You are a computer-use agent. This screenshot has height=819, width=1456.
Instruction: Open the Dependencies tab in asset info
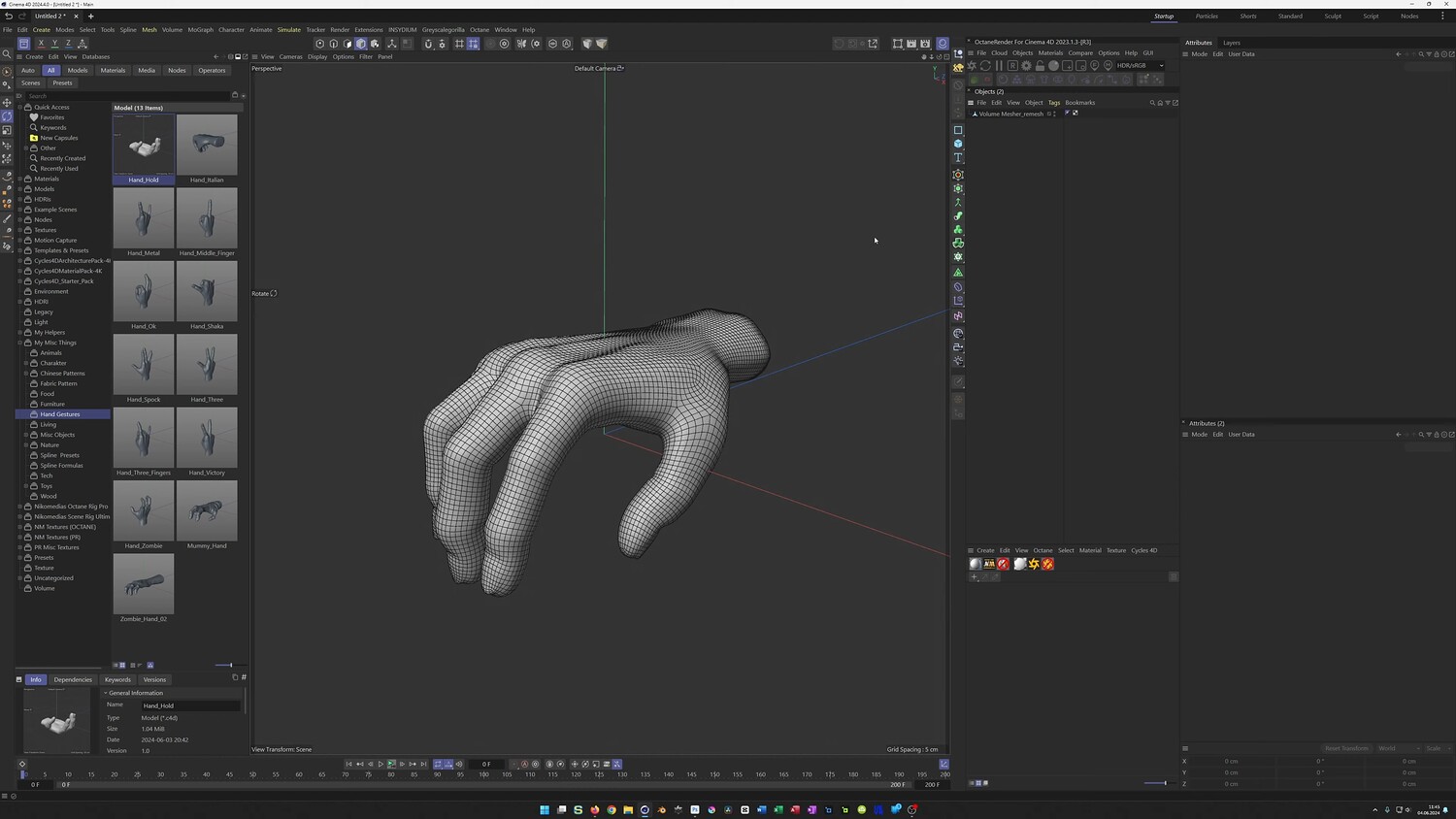coord(73,679)
